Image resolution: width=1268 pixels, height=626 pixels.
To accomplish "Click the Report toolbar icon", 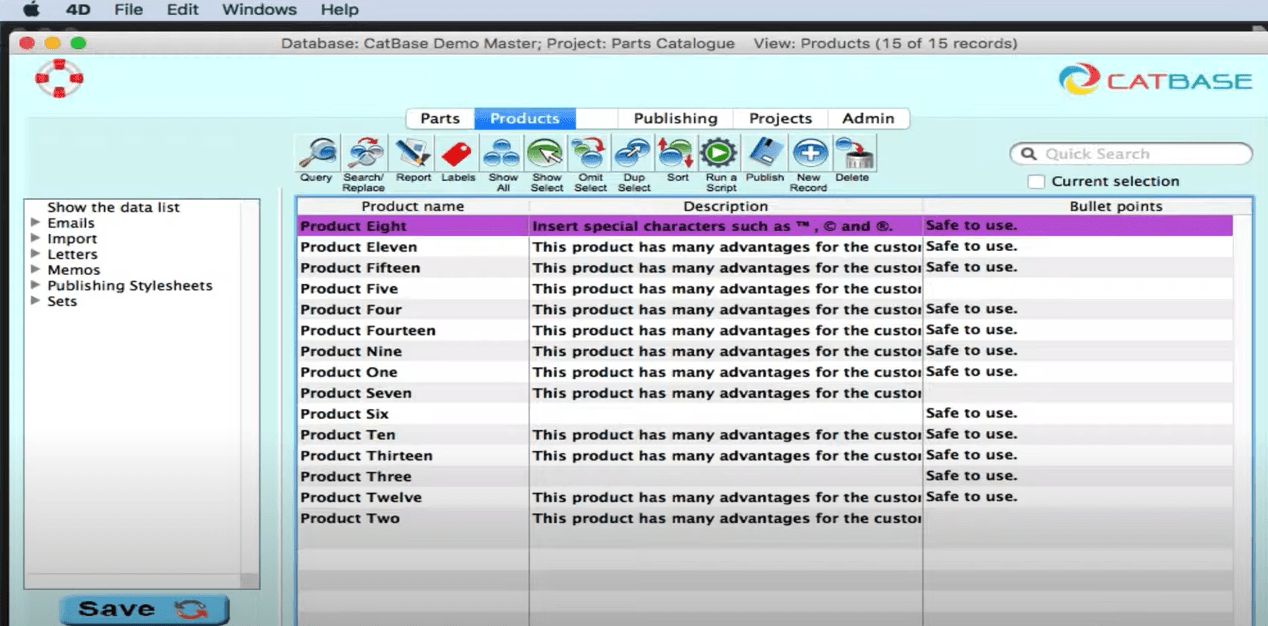I will 412,153.
